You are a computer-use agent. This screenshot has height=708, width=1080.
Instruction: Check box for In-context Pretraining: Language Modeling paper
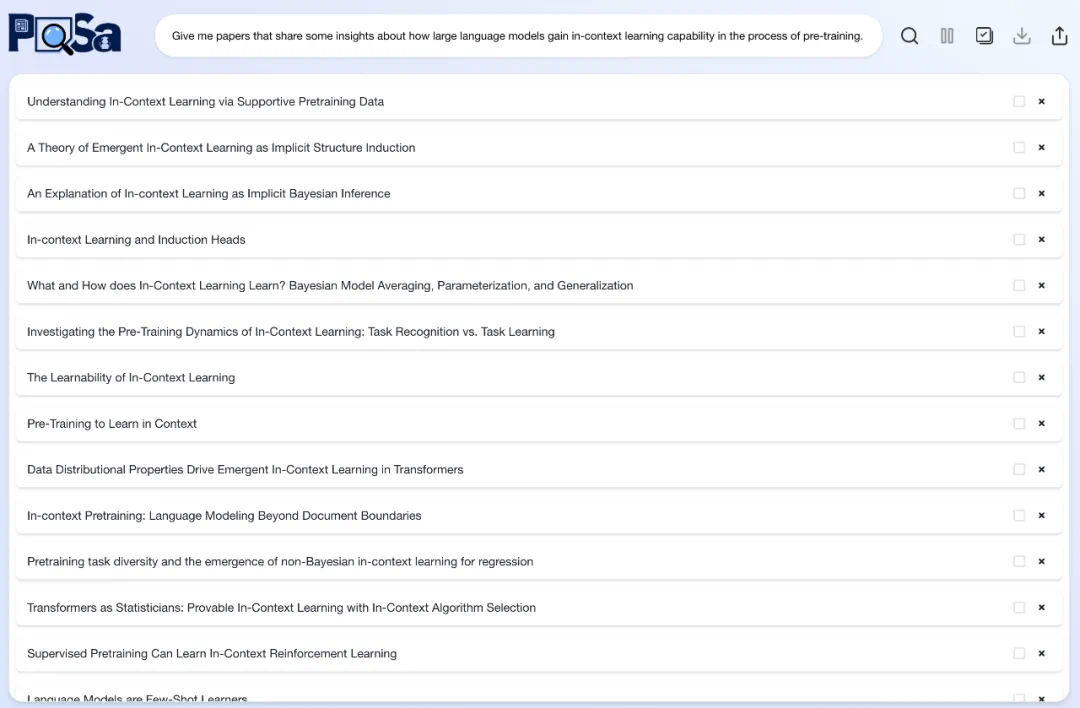[x=1019, y=515]
